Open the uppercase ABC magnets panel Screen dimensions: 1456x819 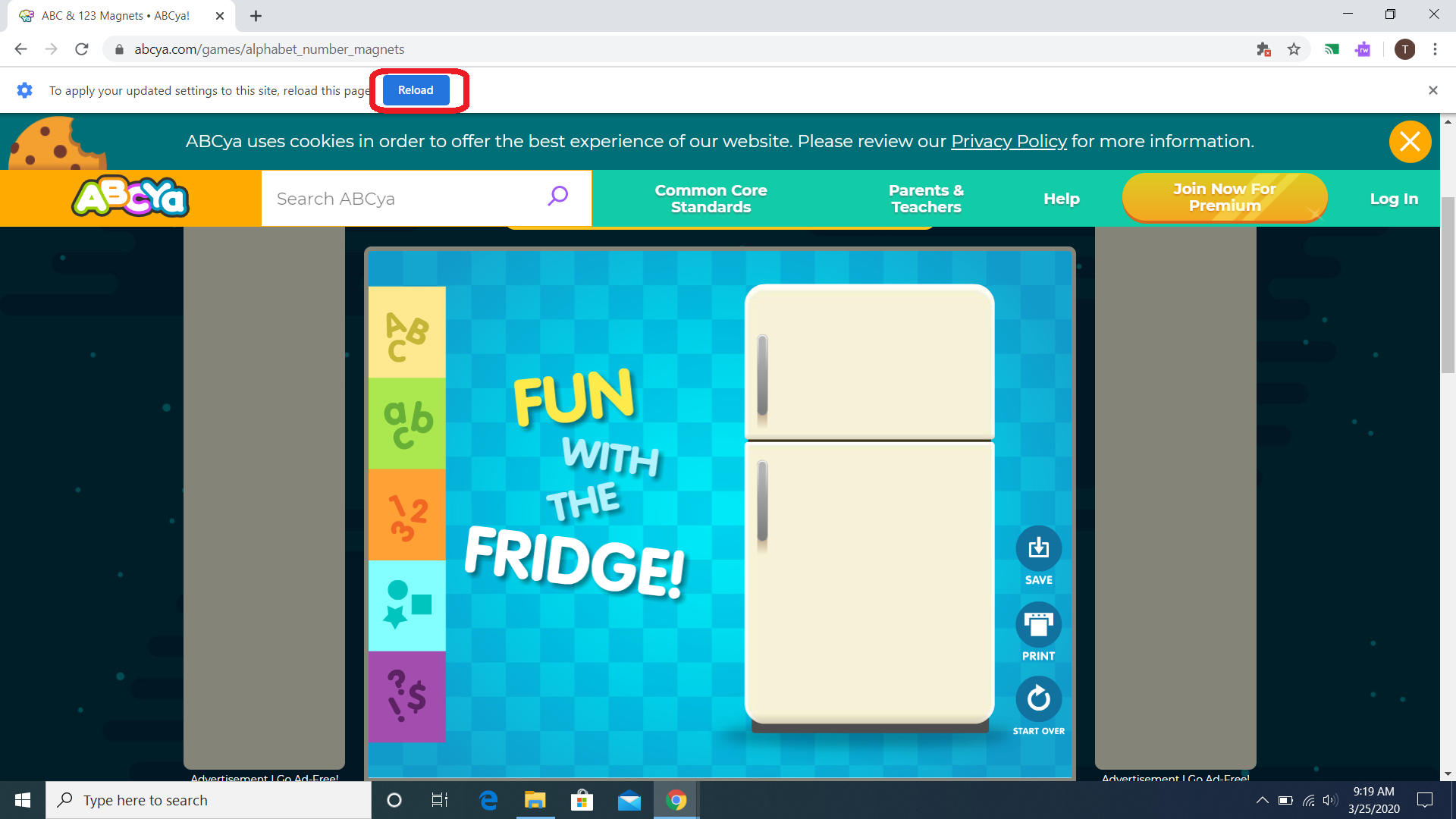pos(406,332)
